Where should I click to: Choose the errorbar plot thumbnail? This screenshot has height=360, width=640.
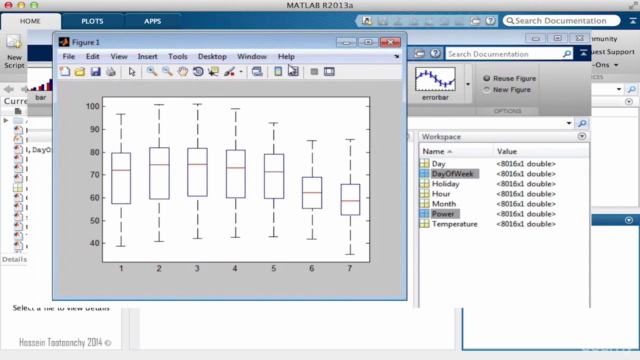(435, 84)
